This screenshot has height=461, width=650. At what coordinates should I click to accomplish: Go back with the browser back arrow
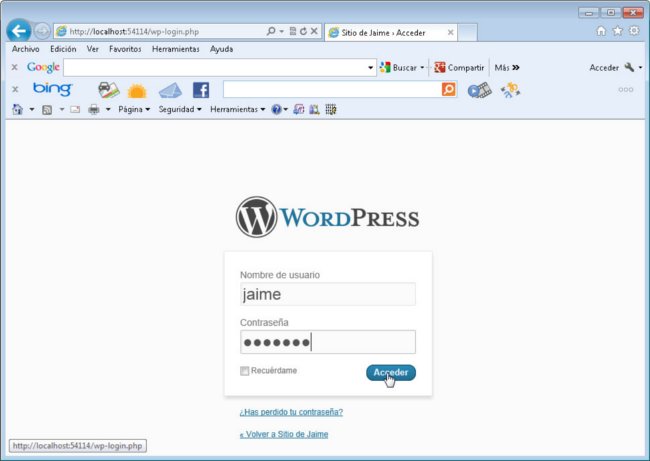tap(19, 31)
